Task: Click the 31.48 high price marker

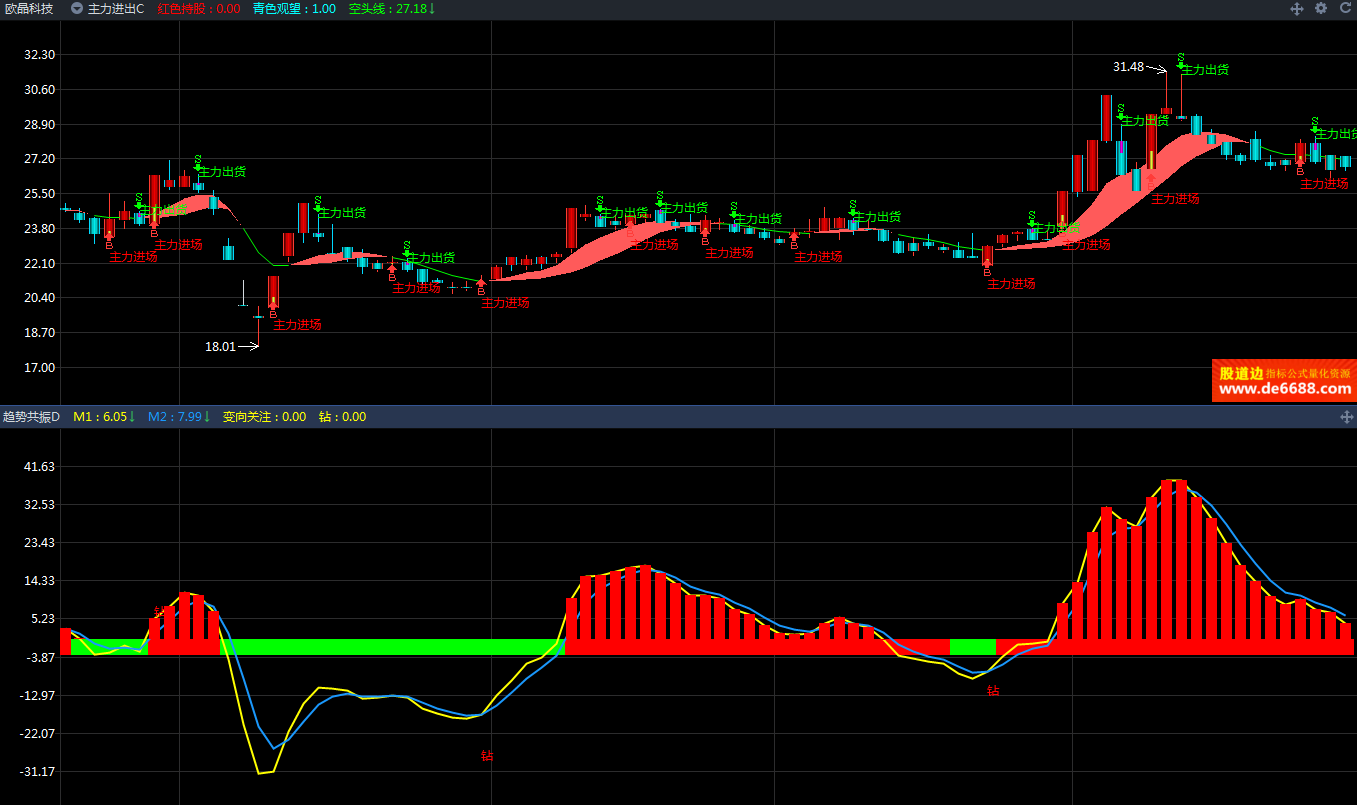Action: coord(1128,67)
